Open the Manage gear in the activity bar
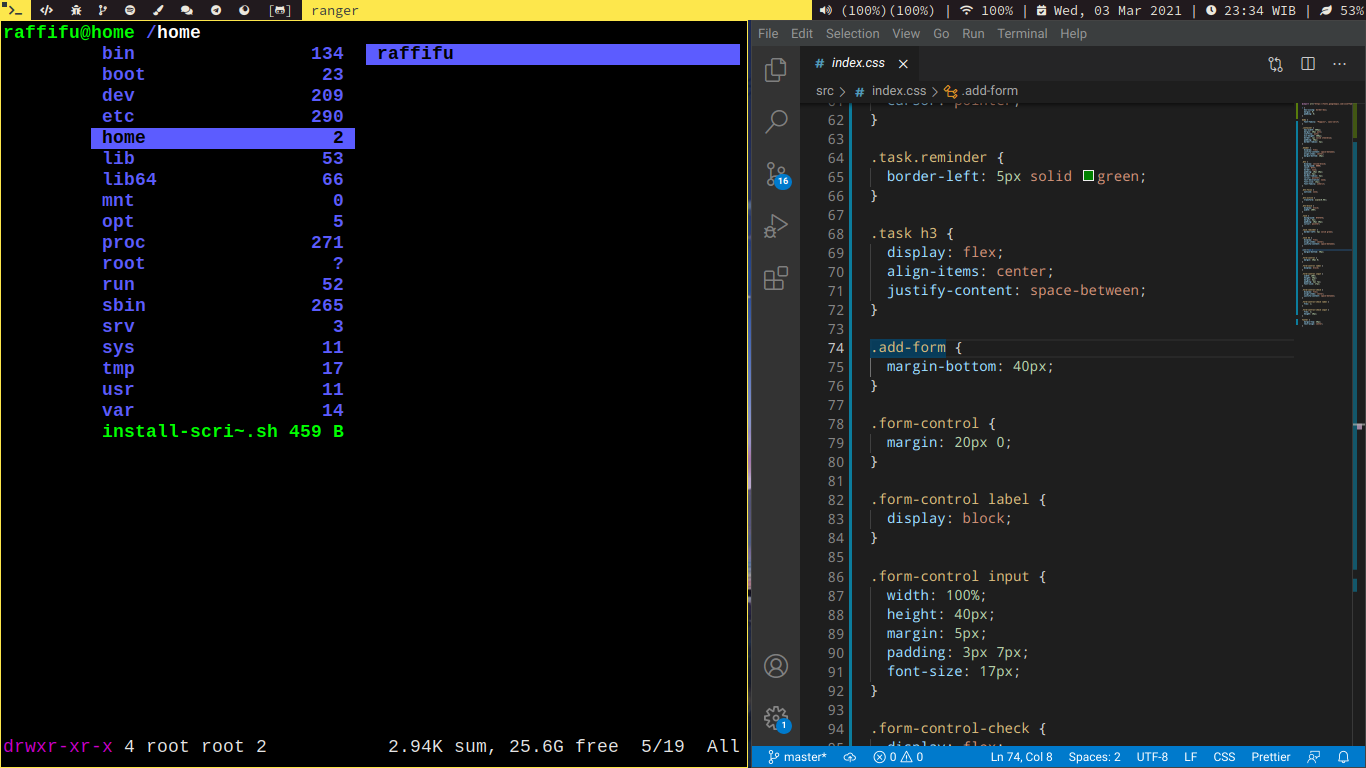 pyautogui.click(x=776, y=718)
